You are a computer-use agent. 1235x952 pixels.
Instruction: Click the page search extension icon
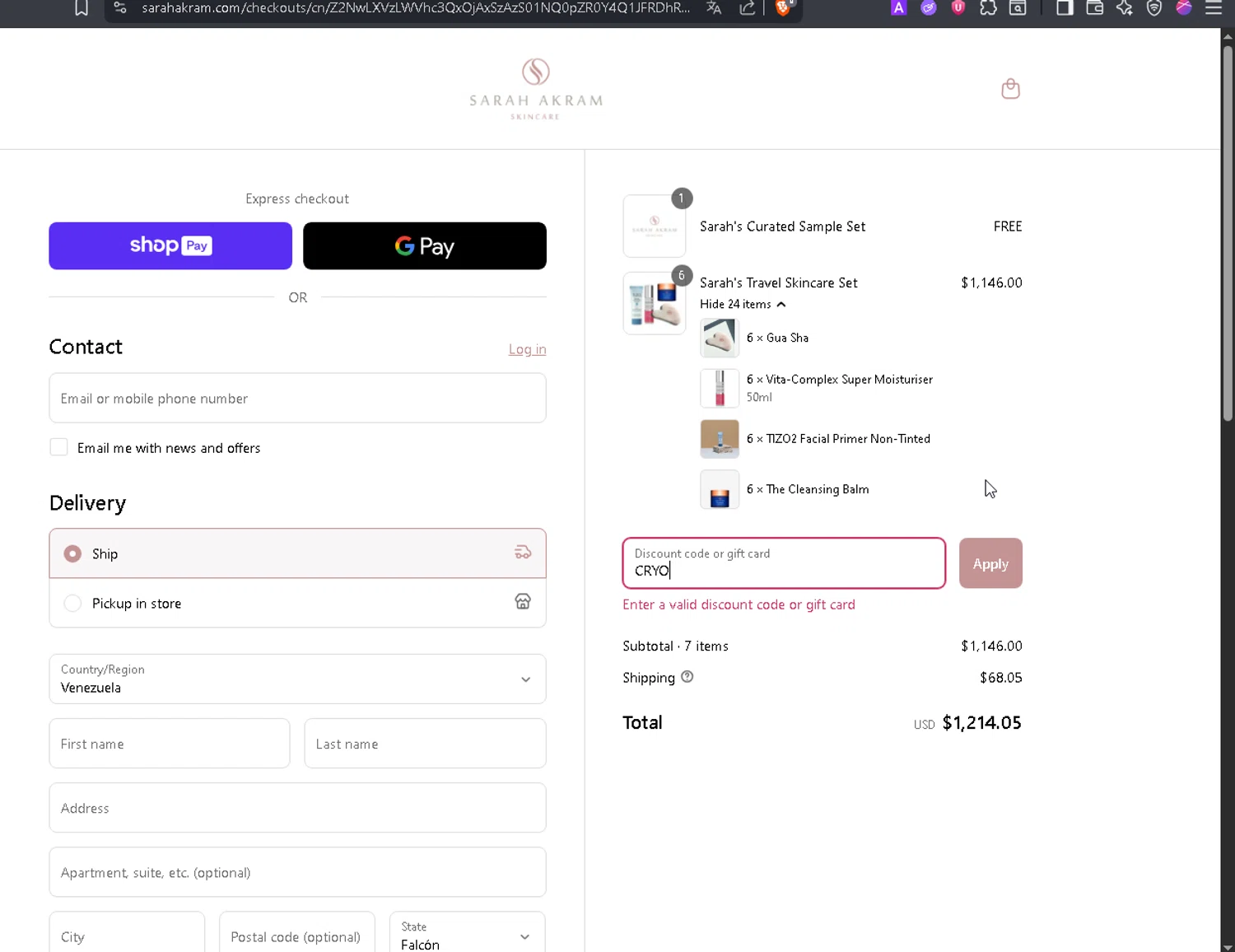pos(1018,8)
